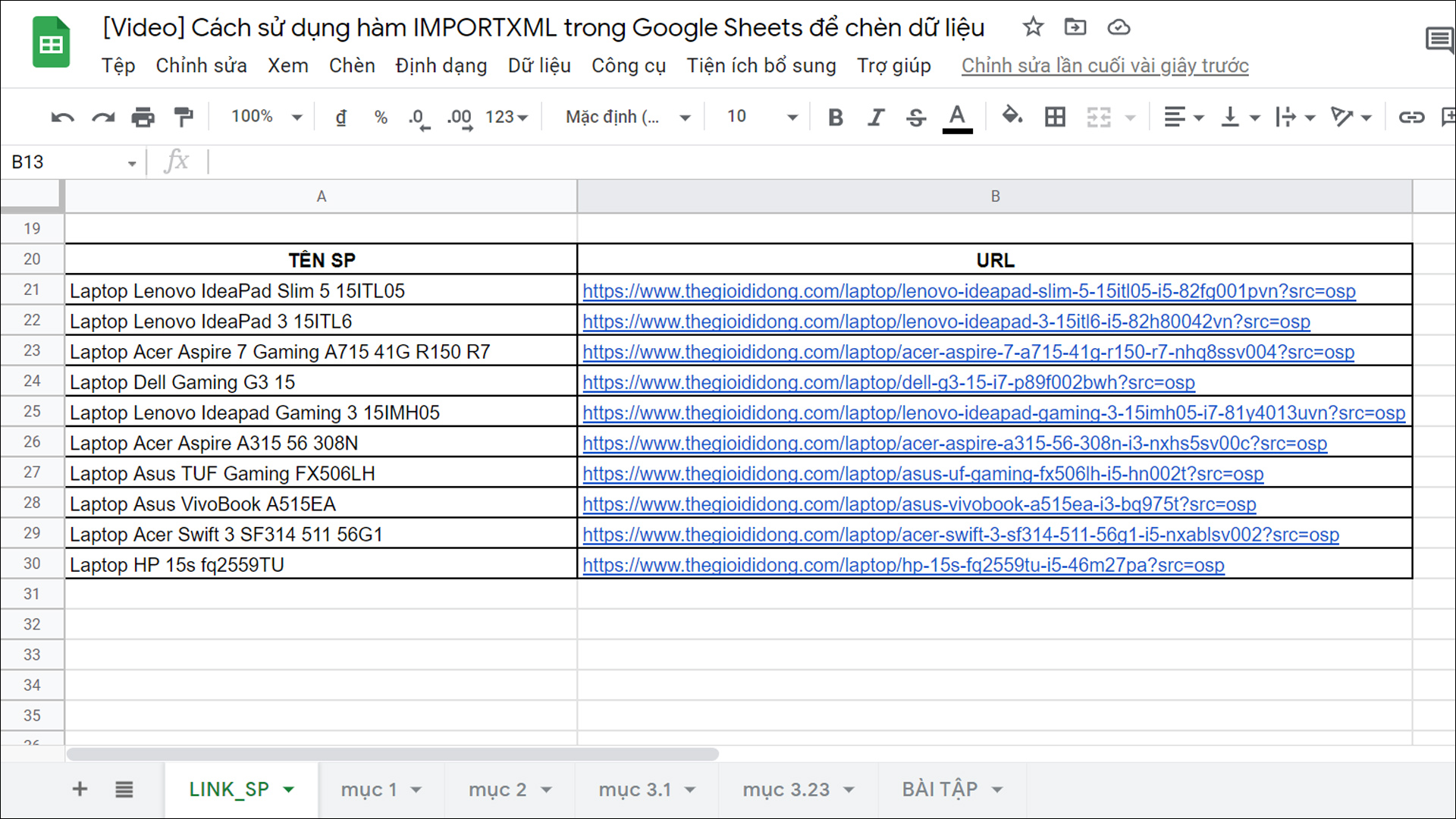Open the Borders tool
1456x819 pixels.
point(1055,117)
